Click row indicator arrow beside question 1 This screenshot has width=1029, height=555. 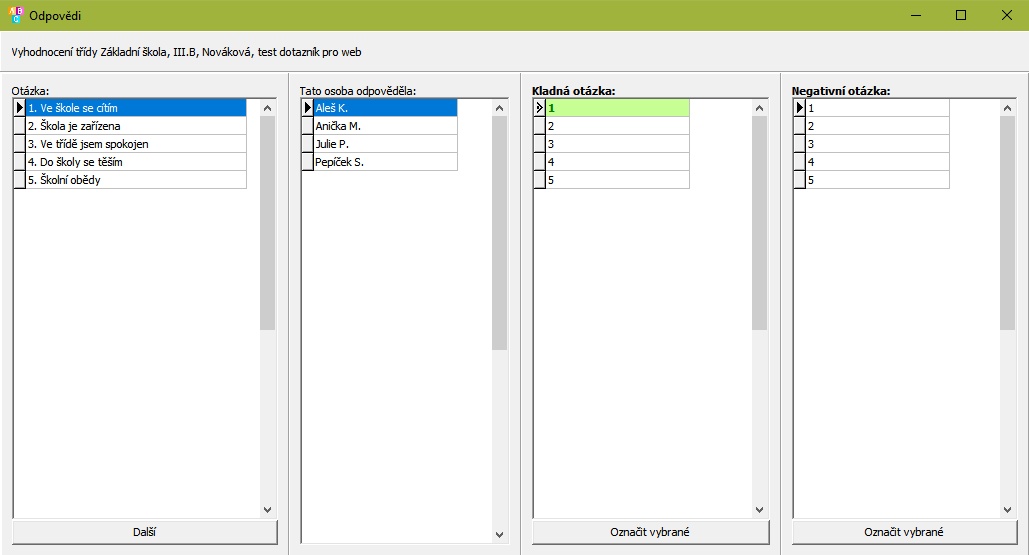click(x=19, y=108)
